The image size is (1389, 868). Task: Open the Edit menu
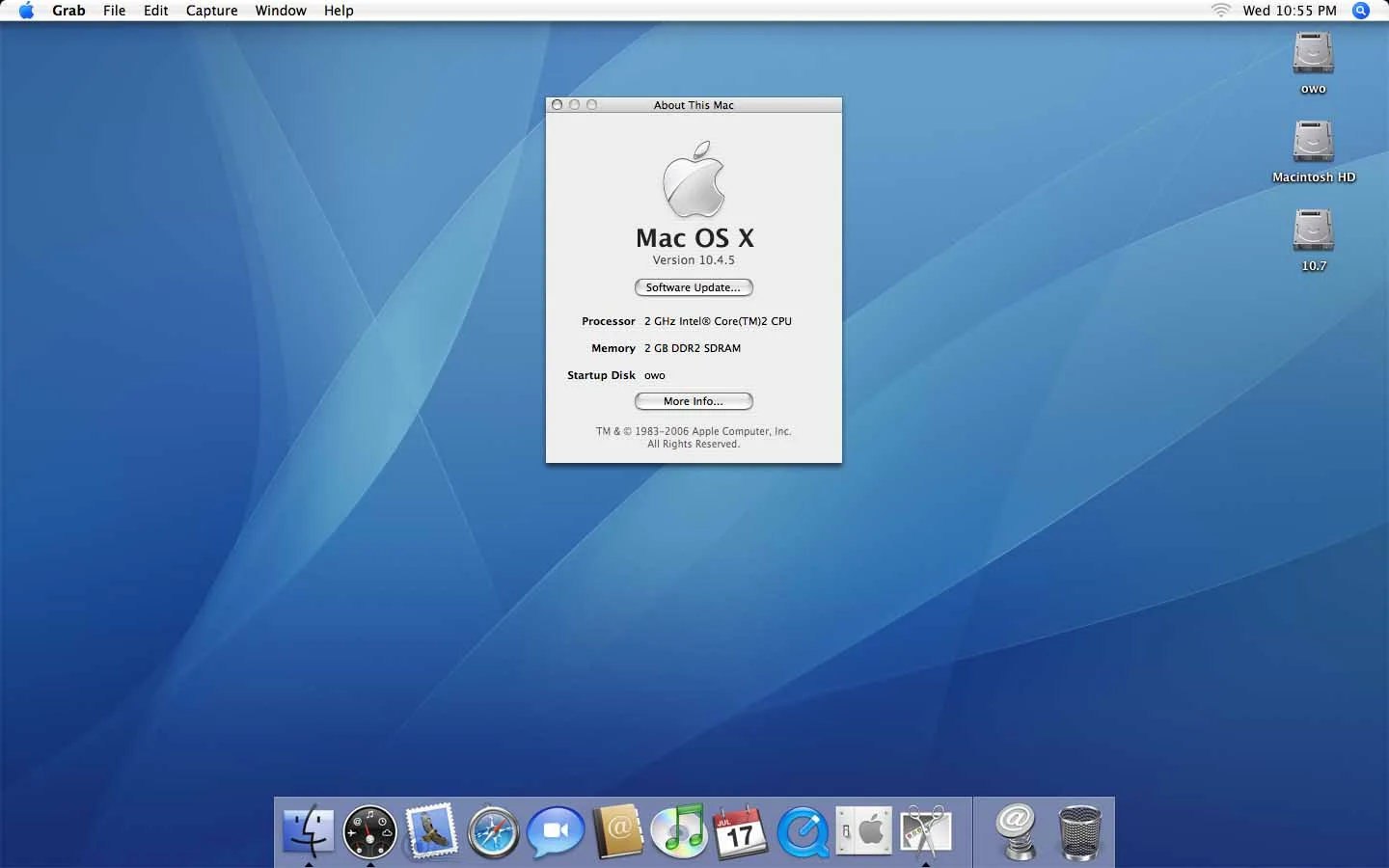[x=155, y=11]
